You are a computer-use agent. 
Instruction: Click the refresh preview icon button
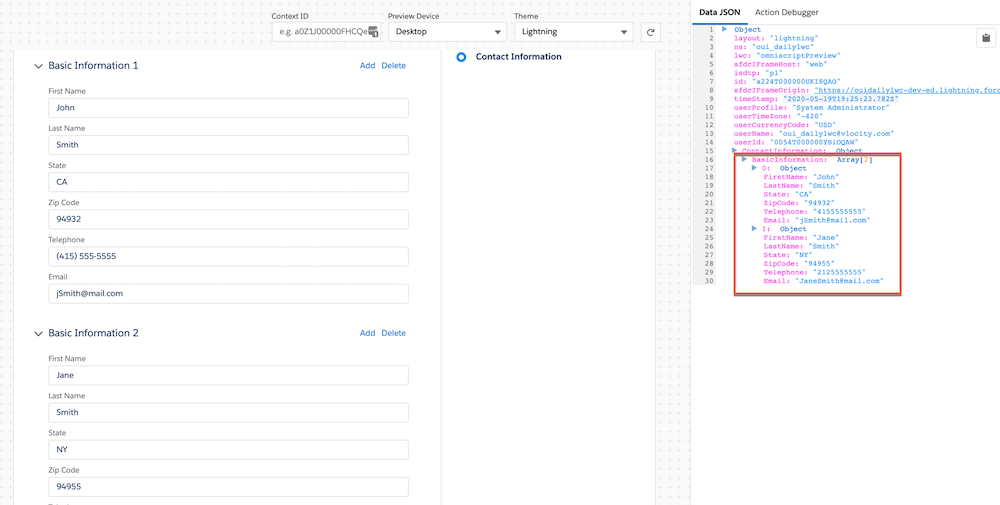pyautogui.click(x=651, y=32)
